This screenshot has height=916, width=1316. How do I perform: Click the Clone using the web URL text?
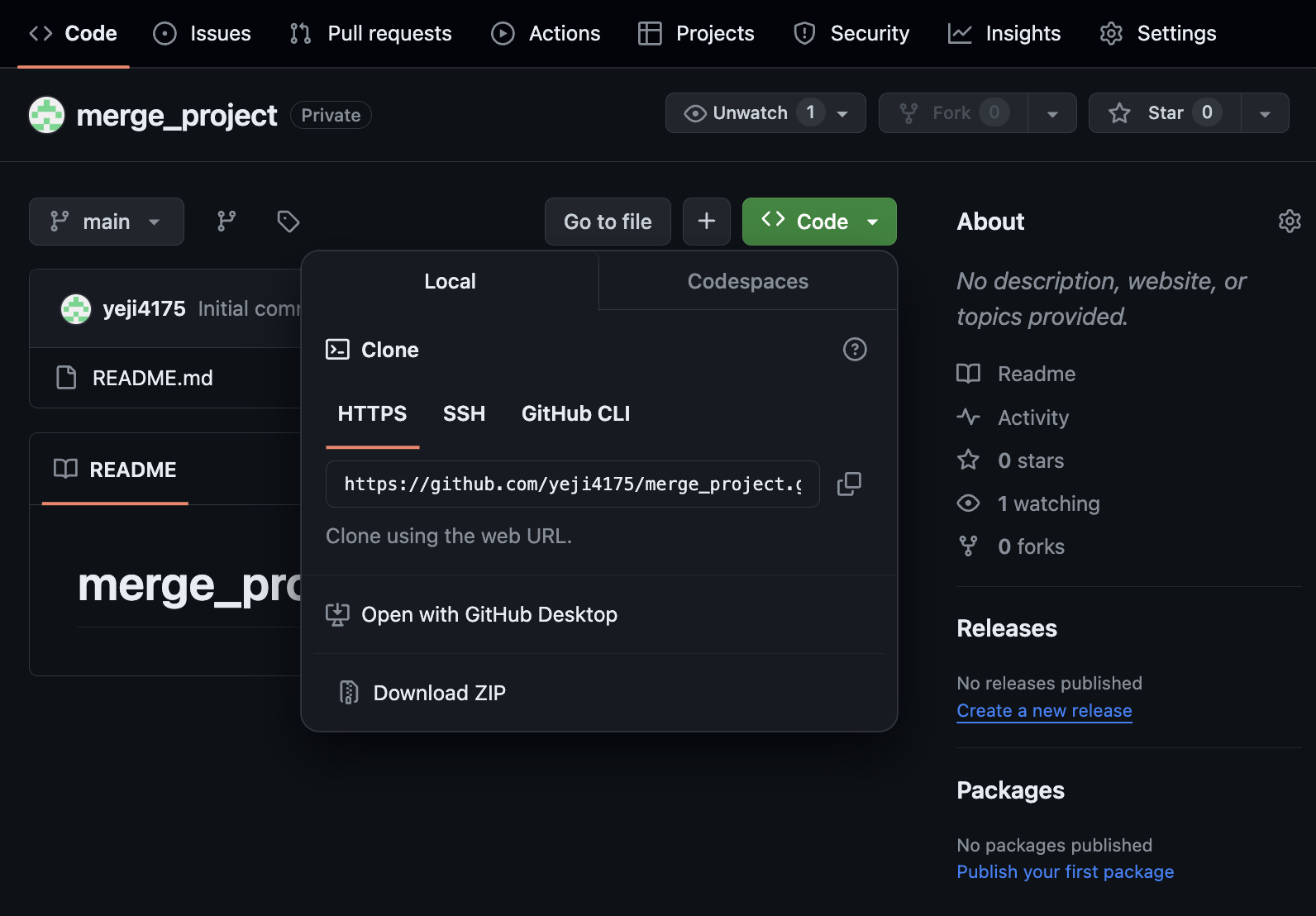[x=449, y=536]
